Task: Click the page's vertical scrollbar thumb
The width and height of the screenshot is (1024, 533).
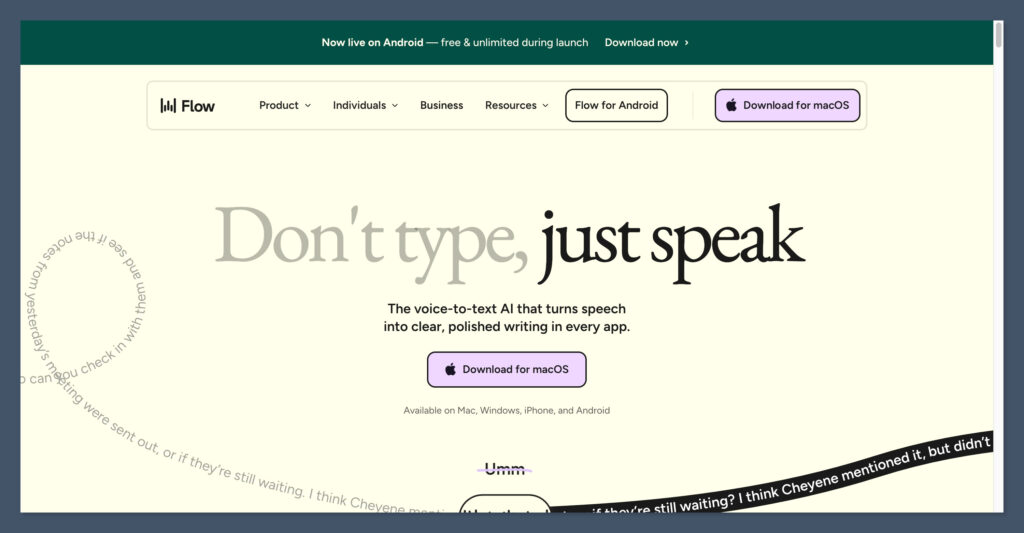Action: coord(998,33)
